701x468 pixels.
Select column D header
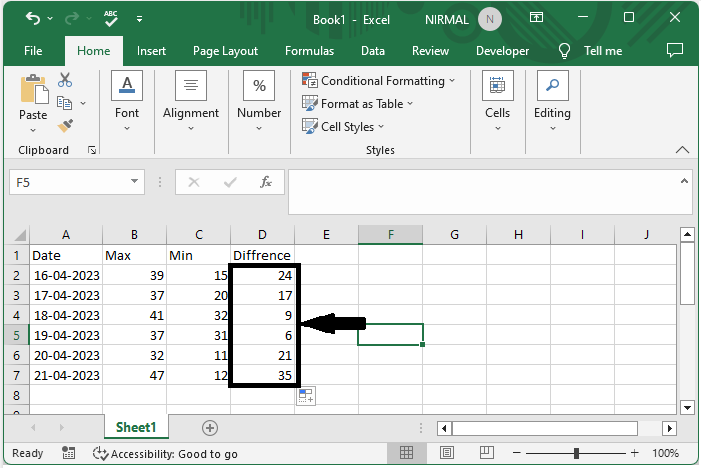click(262, 235)
